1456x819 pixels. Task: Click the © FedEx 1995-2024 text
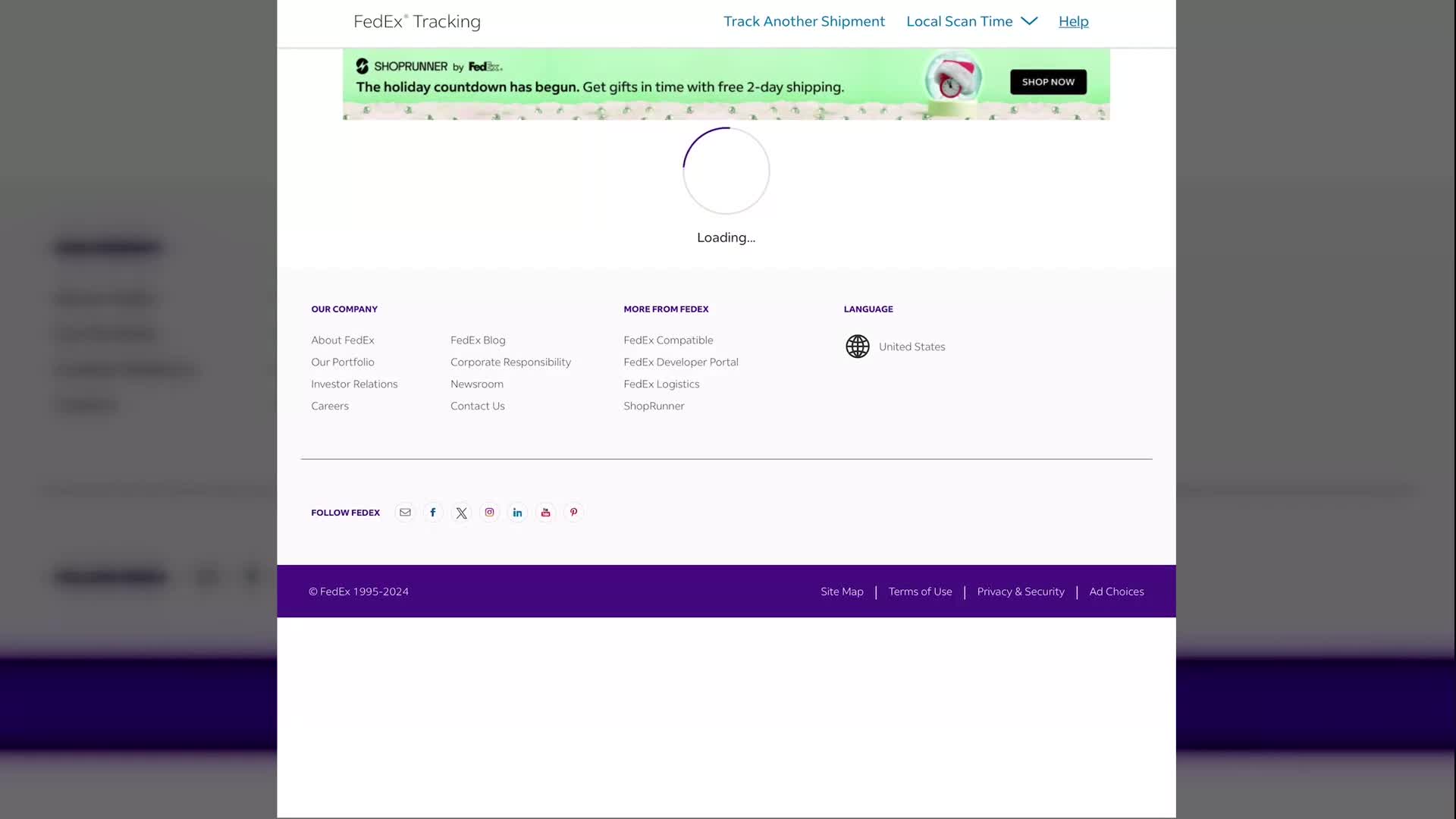point(359,591)
